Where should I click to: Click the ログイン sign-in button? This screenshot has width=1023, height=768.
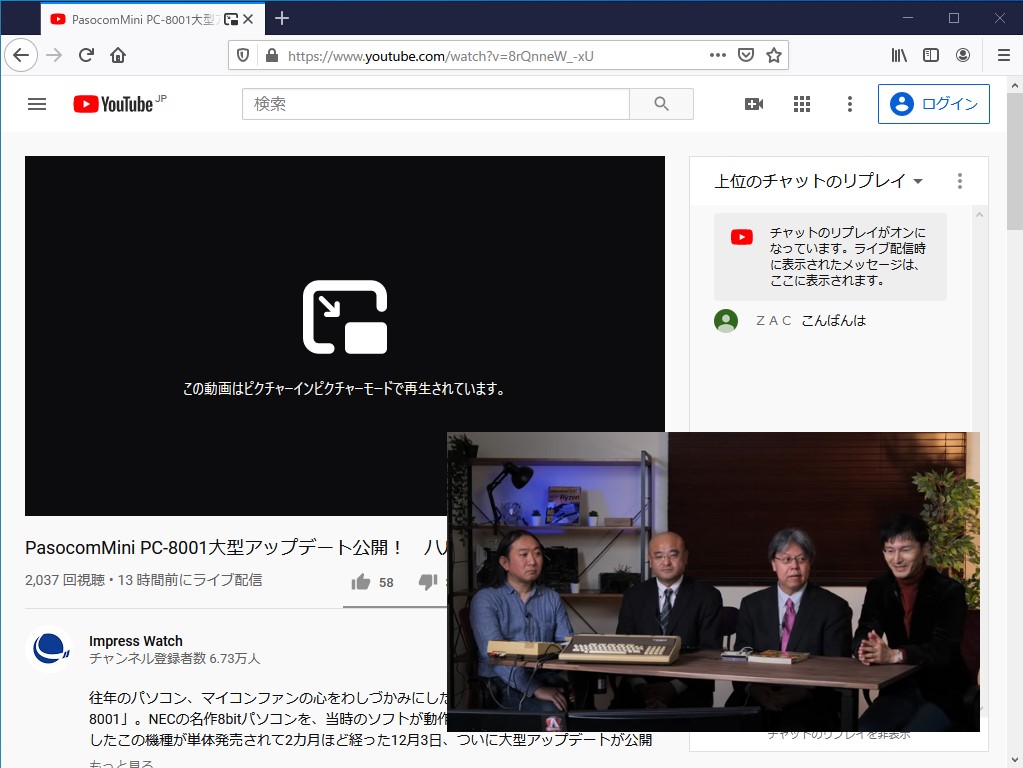(x=933, y=103)
